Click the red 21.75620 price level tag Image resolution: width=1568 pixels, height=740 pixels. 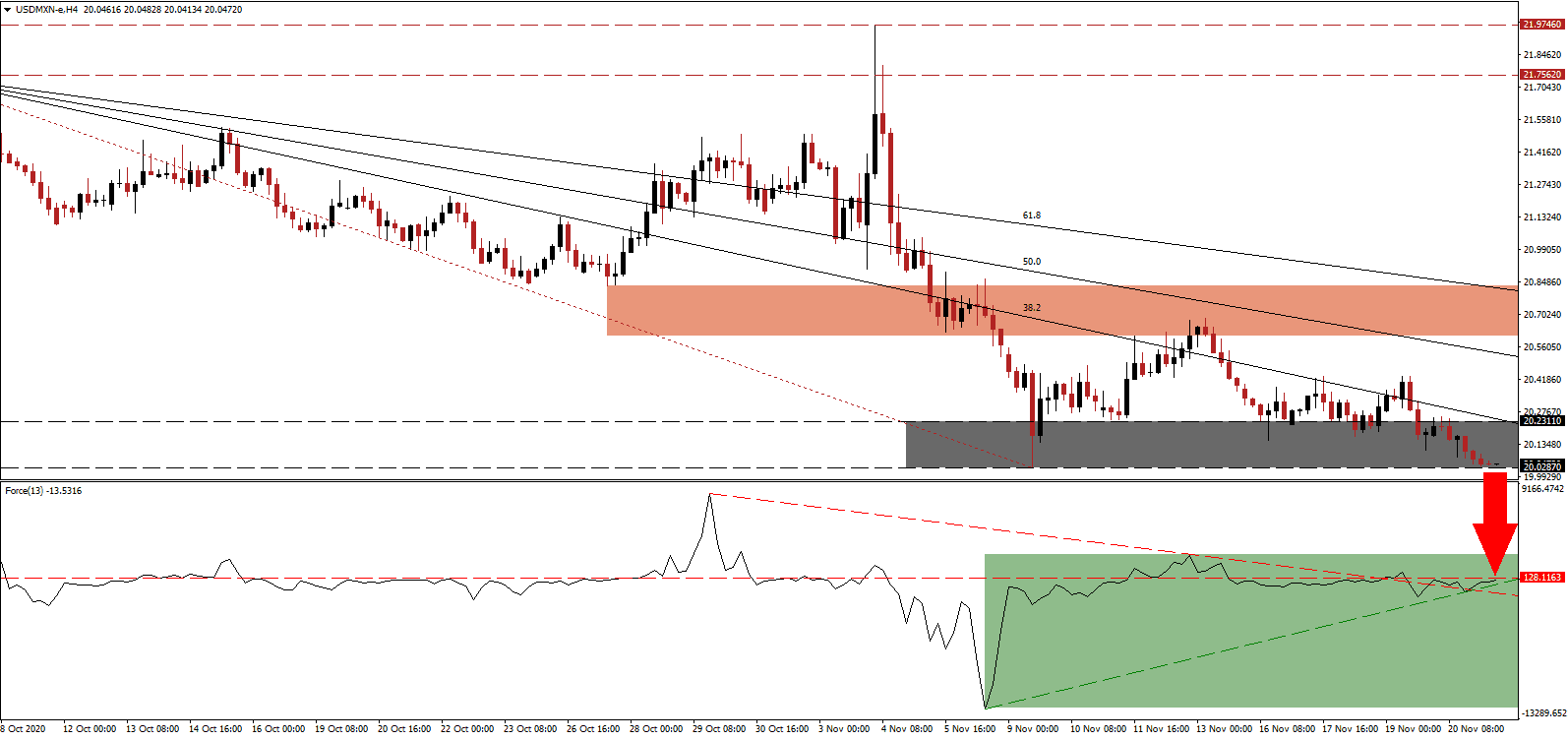pyautogui.click(x=1541, y=75)
